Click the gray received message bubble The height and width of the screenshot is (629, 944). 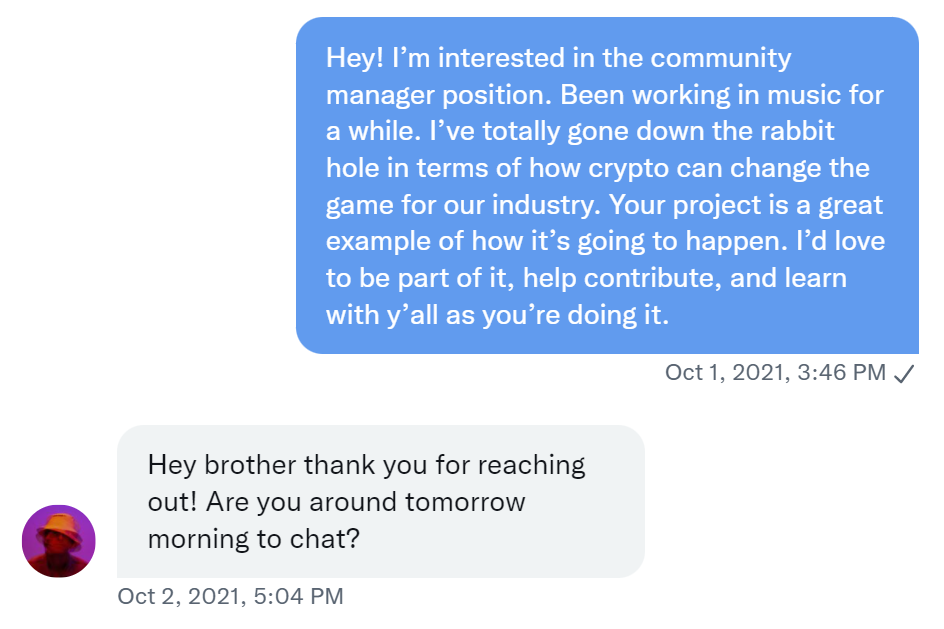pyautogui.click(x=380, y=502)
